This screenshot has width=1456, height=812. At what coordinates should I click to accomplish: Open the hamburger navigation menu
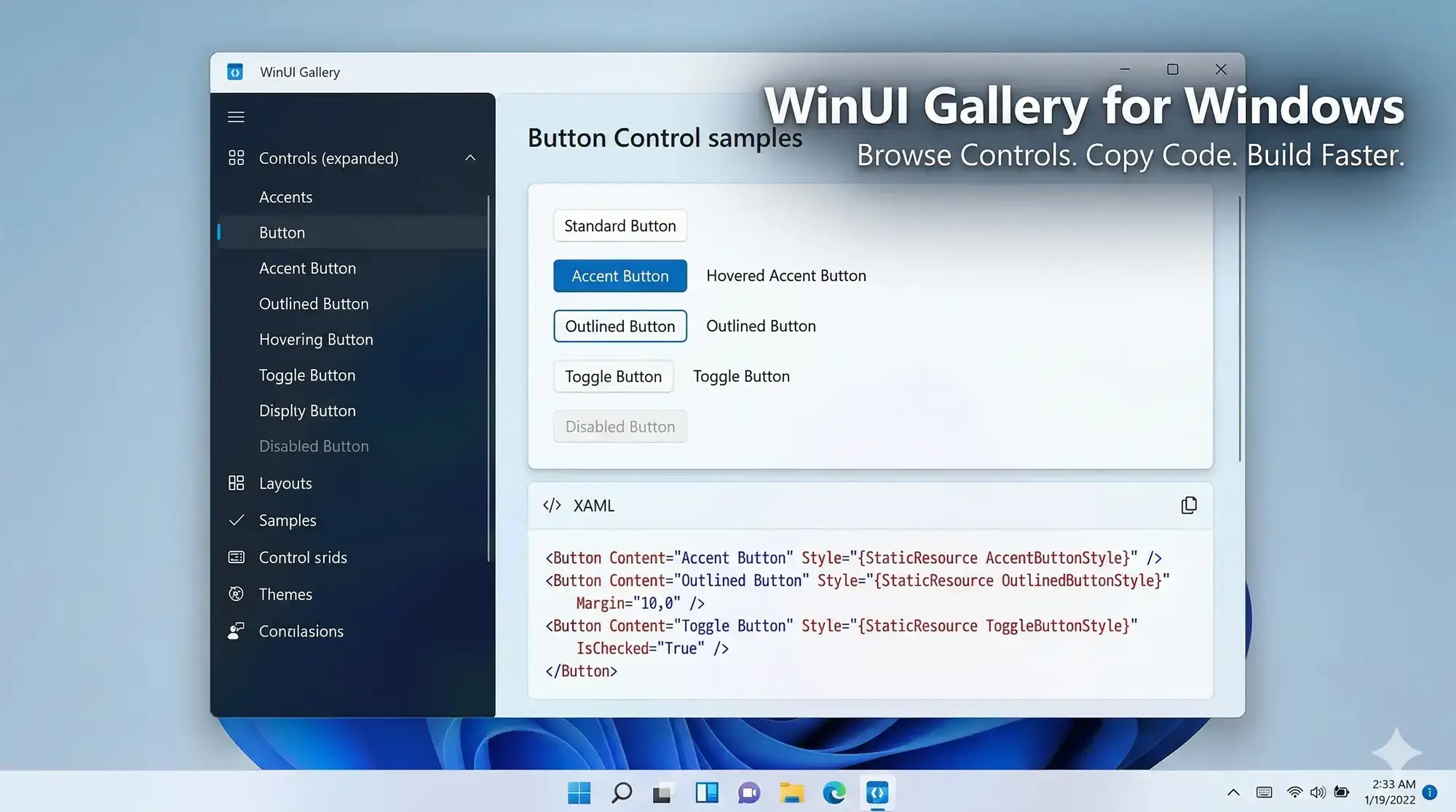pos(235,116)
